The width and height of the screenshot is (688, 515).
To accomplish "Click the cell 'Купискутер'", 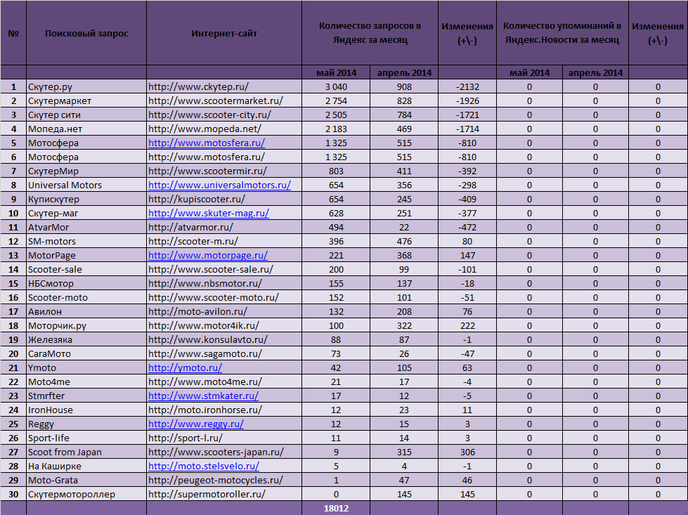I will tap(86, 199).
